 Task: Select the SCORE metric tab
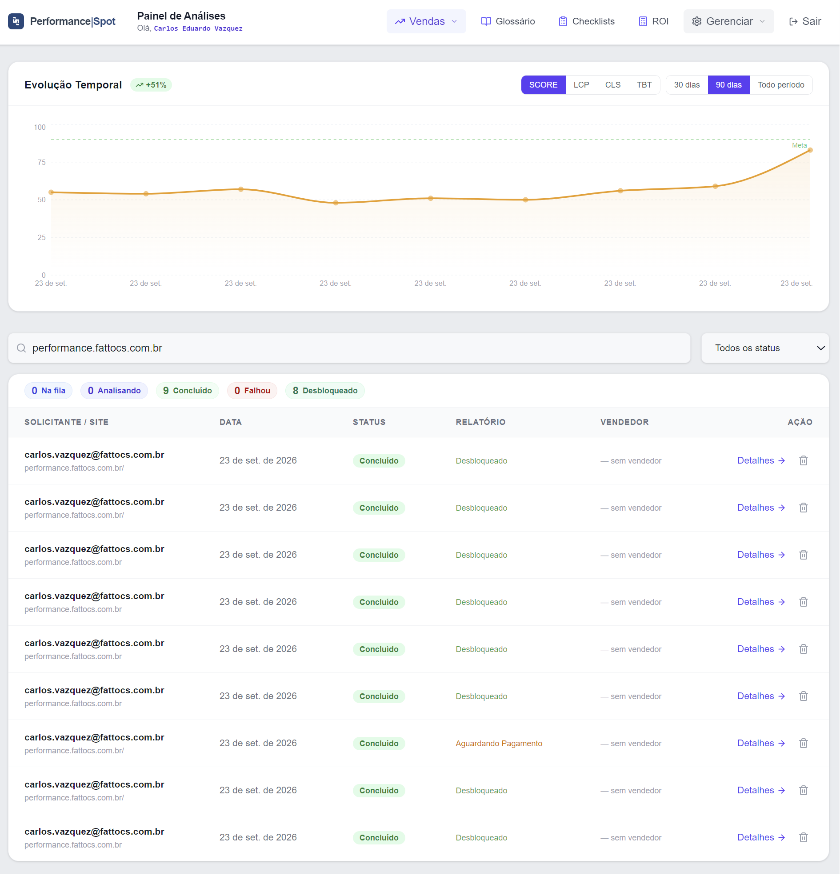click(543, 85)
